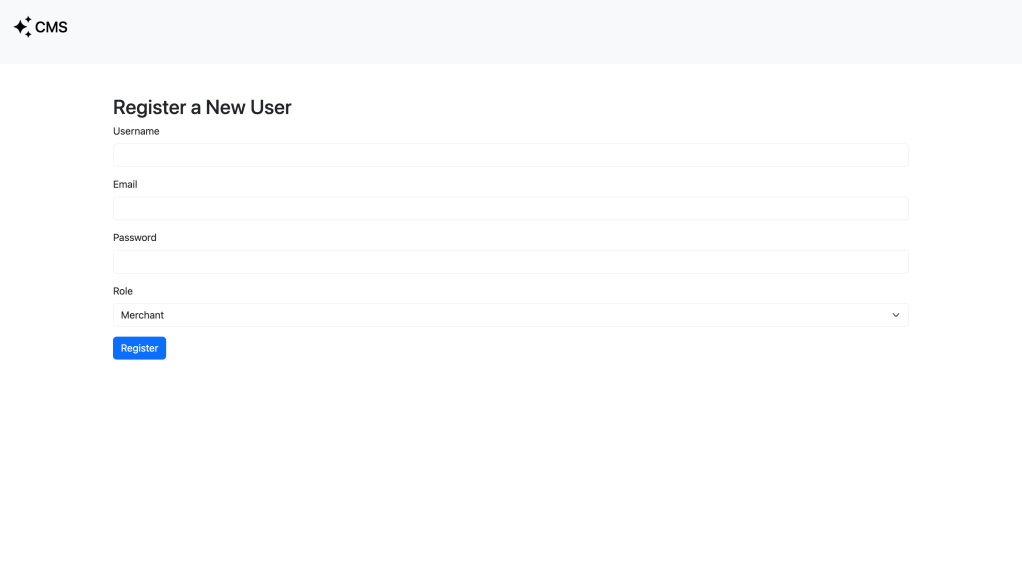Screen dimensions: 1022x578
Task: Focus the Username text input
Action: [x=510, y=155]
